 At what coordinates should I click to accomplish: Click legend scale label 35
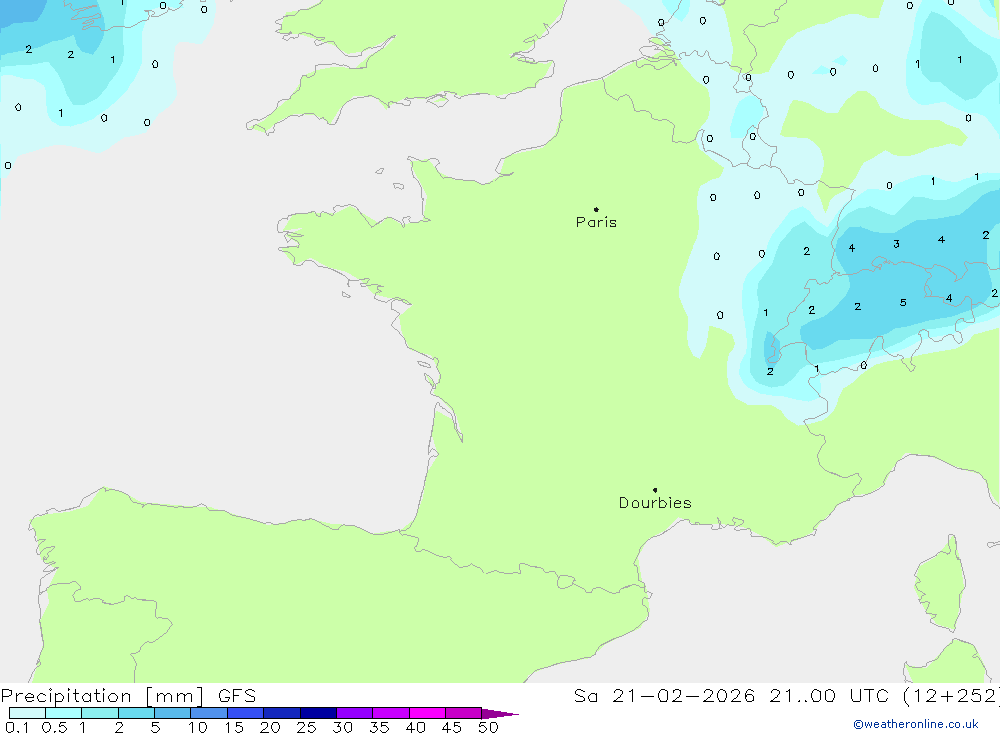point(379,727)
